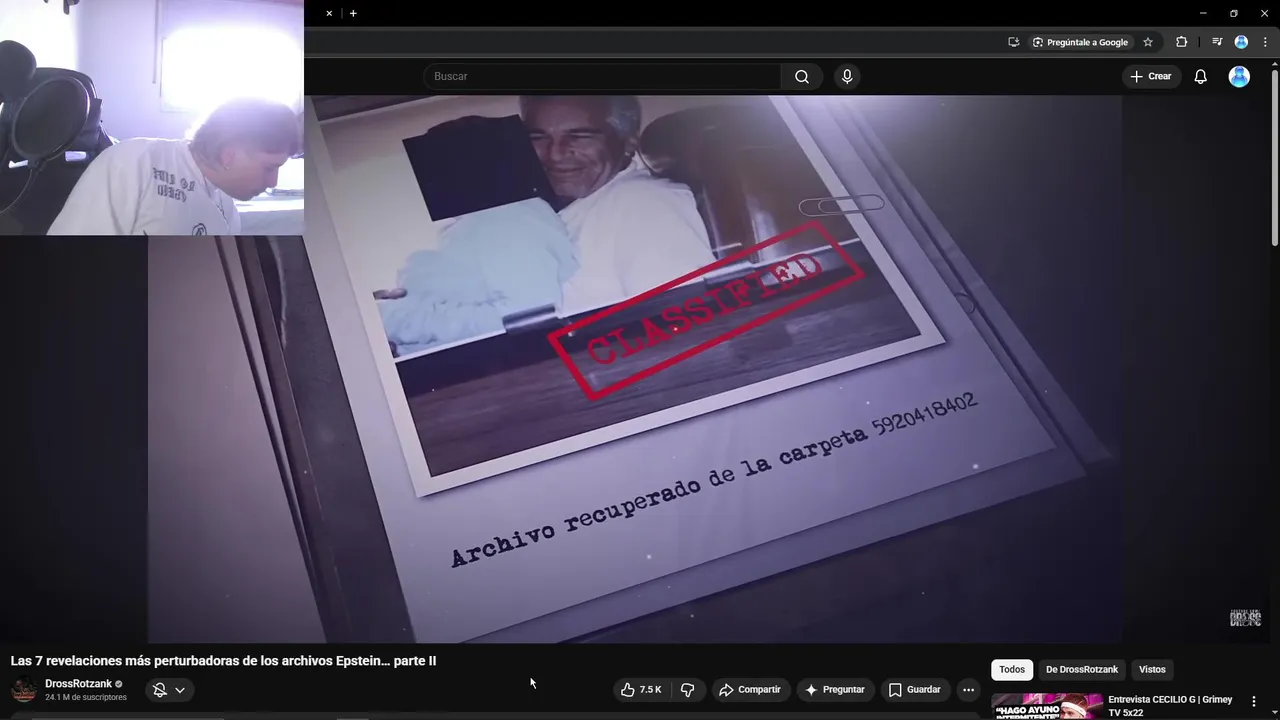Select the Todos filter chip
The width and height of the screenshot is (1280, 720).
1012,670
